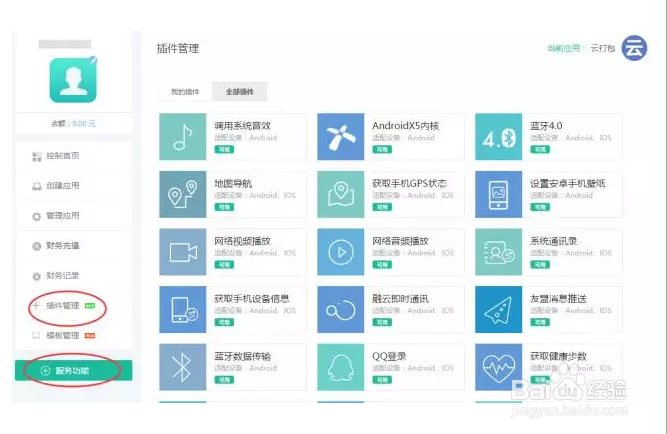Click the 插件管理 page heading
The image size is (667, 434).
tap(178, 49)
